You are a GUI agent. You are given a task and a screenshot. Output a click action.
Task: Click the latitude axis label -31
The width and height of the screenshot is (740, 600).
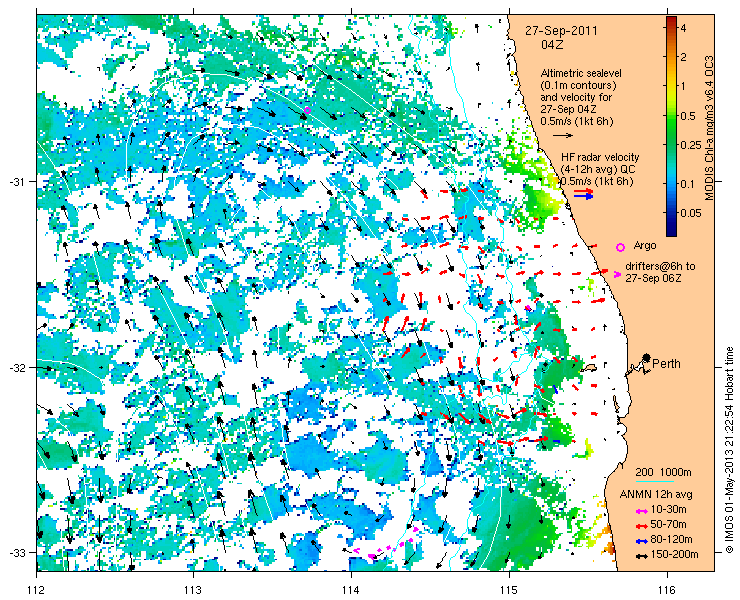click(x=18, y=182)
